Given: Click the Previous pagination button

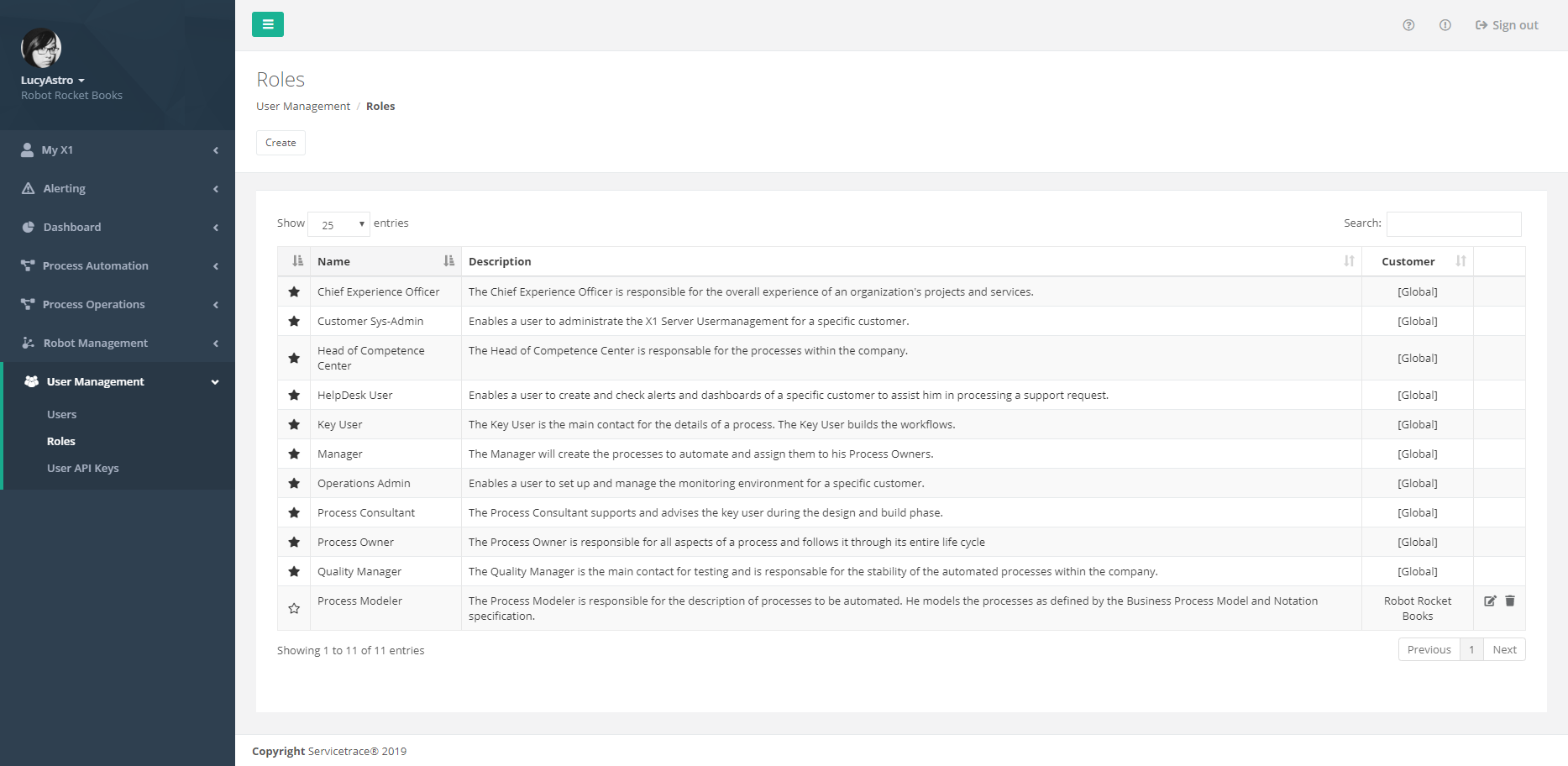Looking at the screenshot, I should pyautogui.click(x=1429, y=649).
